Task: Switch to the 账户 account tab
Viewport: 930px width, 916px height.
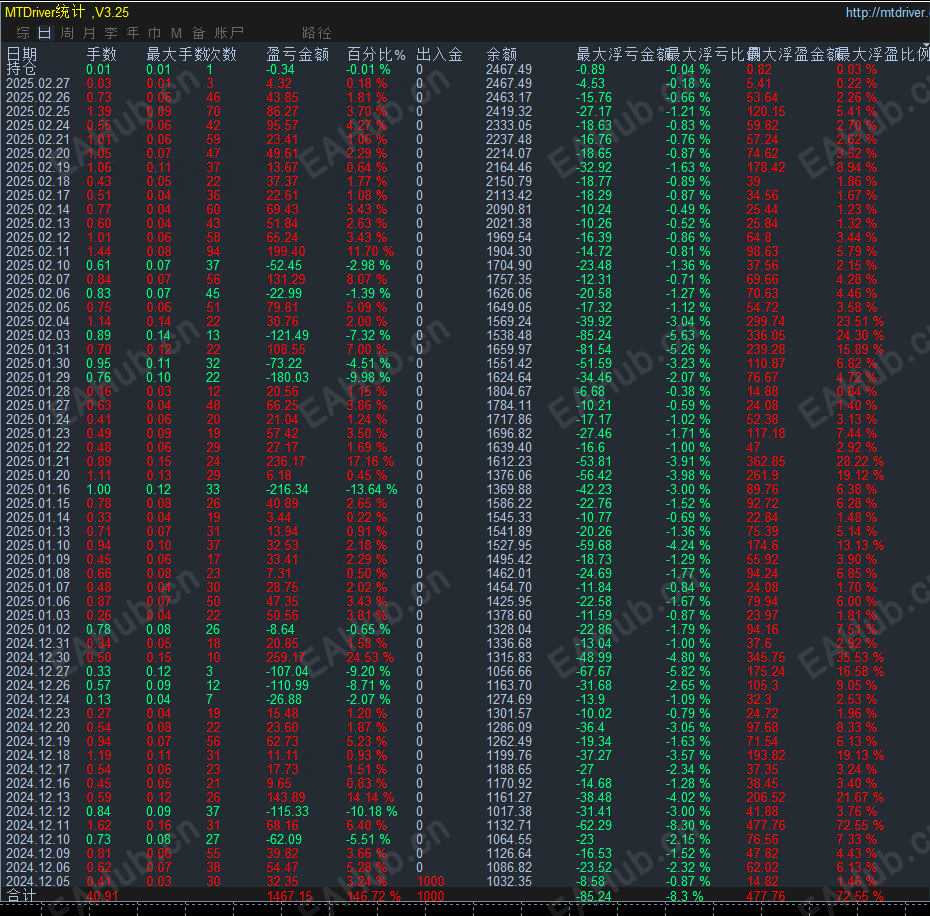Action: click(x=229, y=33)
